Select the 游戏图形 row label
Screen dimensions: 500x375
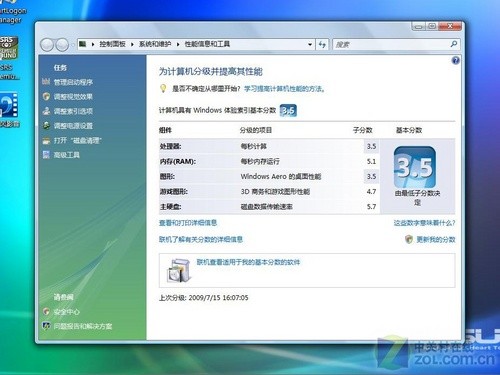pos(174,192)
